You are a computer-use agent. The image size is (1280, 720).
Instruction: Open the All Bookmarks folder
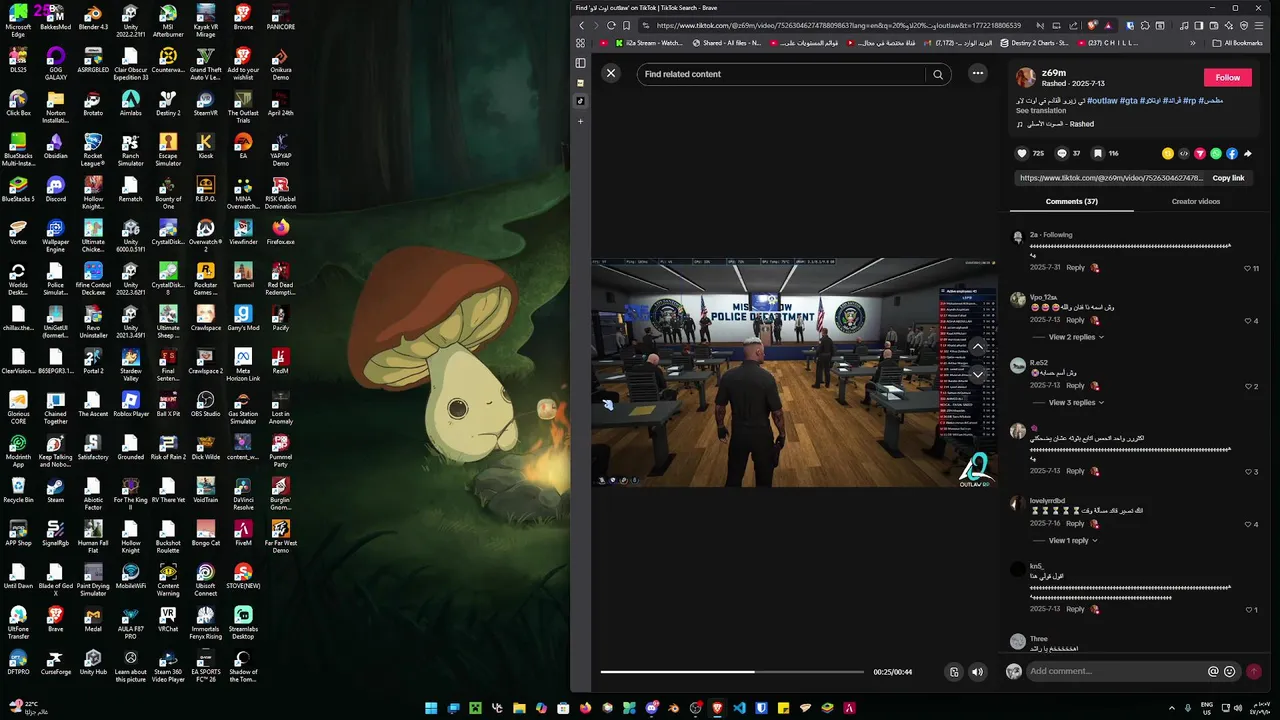click(1237, 43)
